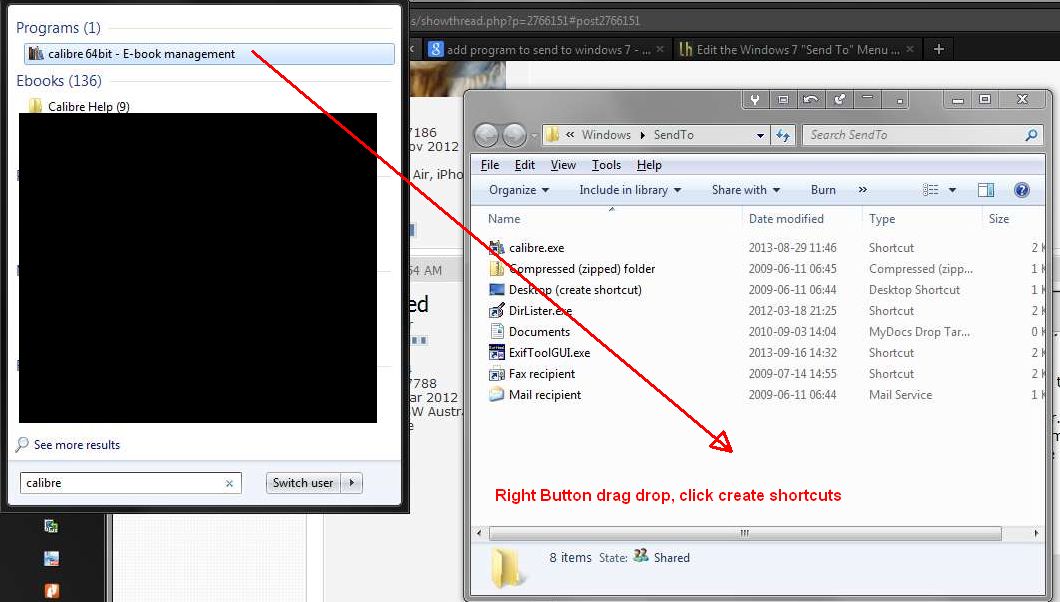
Task: Click the title bar icon left of undo
Action: click(x=783, y=99)
